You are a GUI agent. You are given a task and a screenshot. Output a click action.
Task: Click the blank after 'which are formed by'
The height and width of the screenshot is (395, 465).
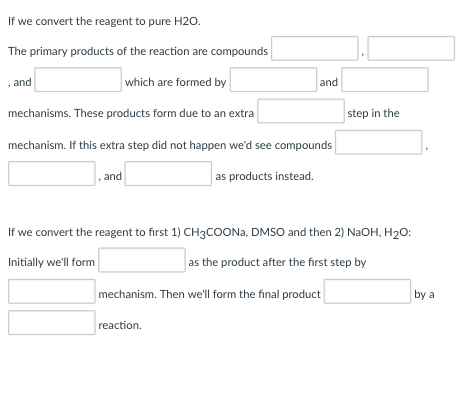[273, 80]
